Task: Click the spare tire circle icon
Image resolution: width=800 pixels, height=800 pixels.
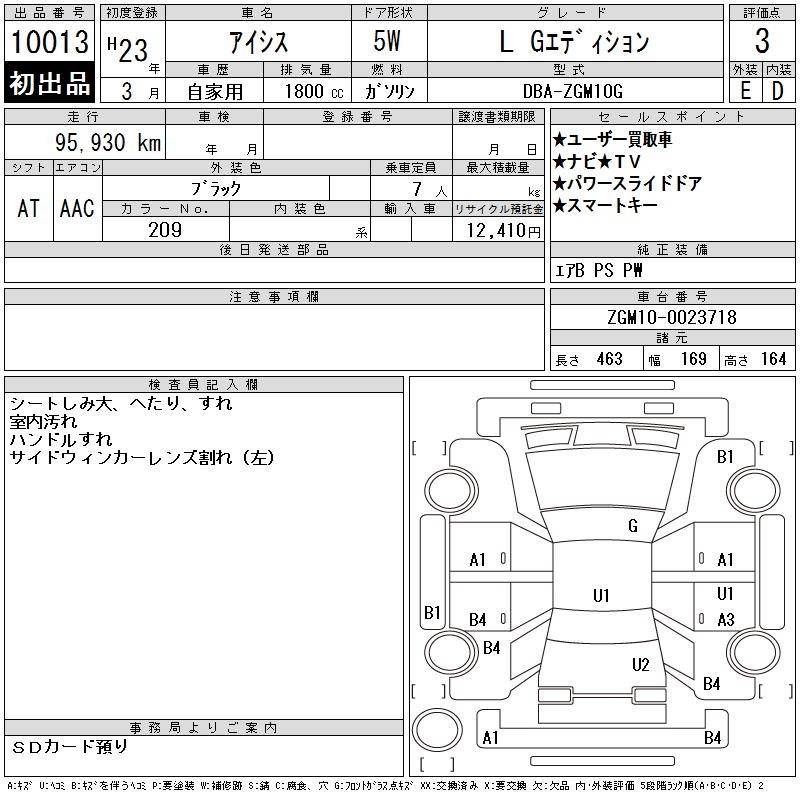Action: (x=437, y=730)
